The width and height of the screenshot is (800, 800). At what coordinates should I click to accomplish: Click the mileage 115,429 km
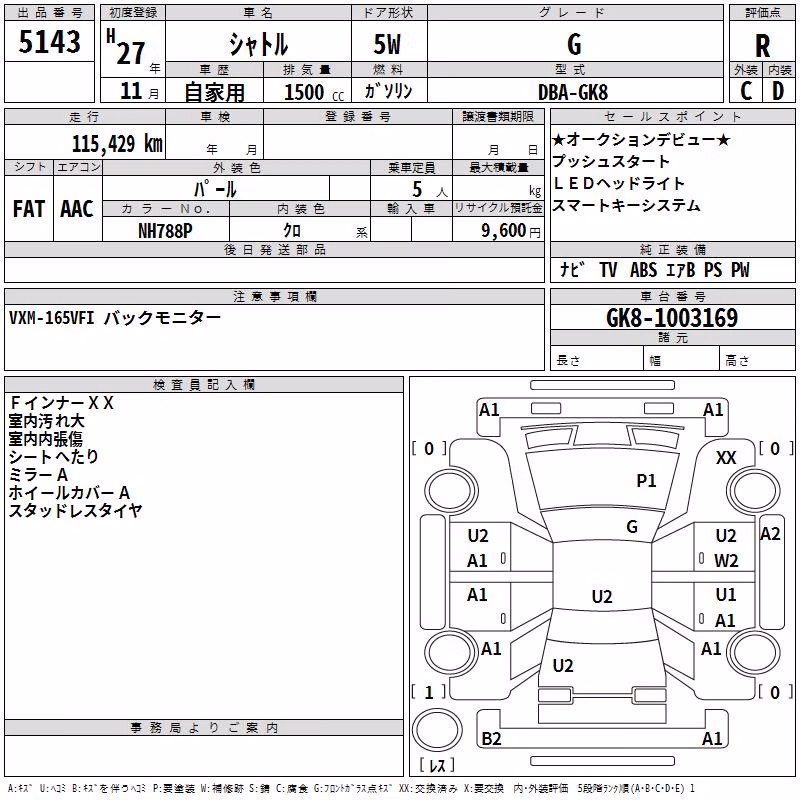[117, 143]
